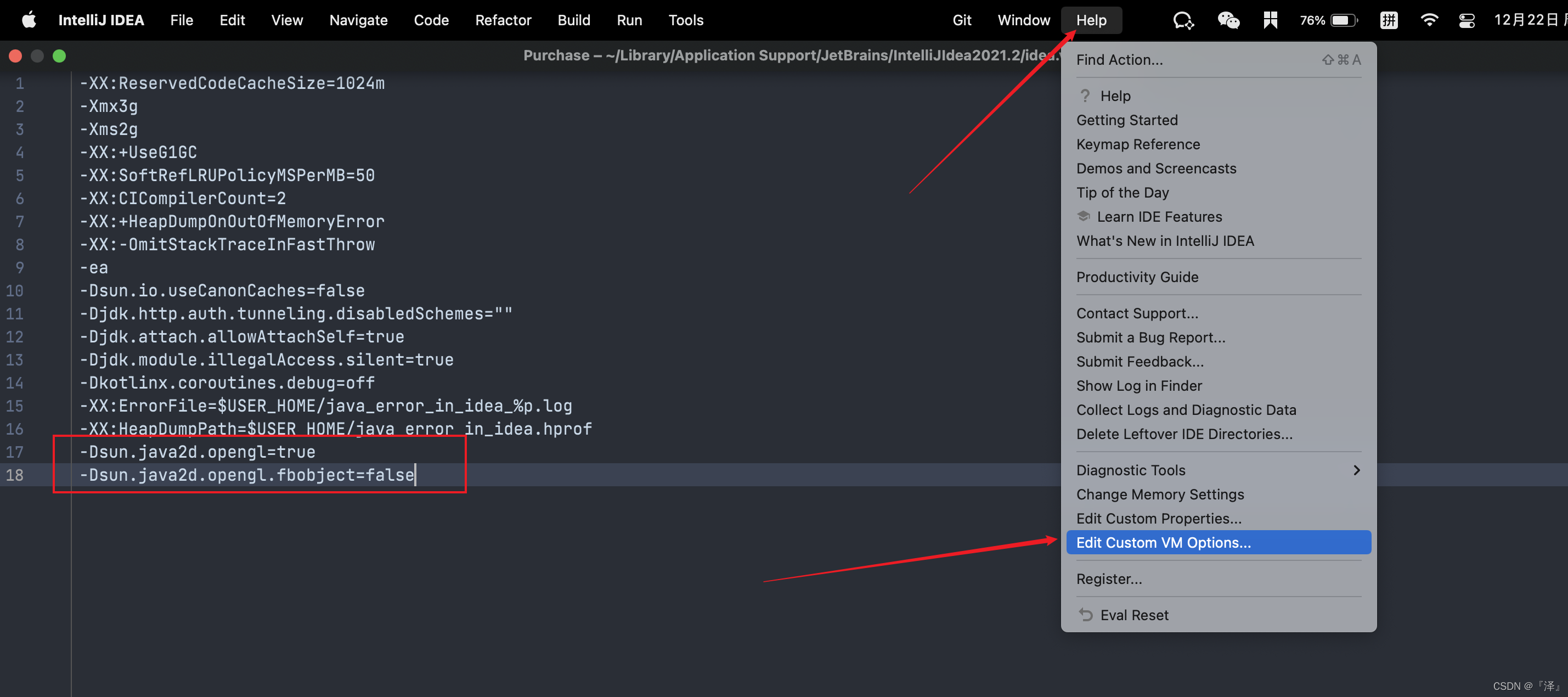Click line number 18 in gutter
Image resolution: width=1568 pixels, height=697 pixels.
coord(15,475)
